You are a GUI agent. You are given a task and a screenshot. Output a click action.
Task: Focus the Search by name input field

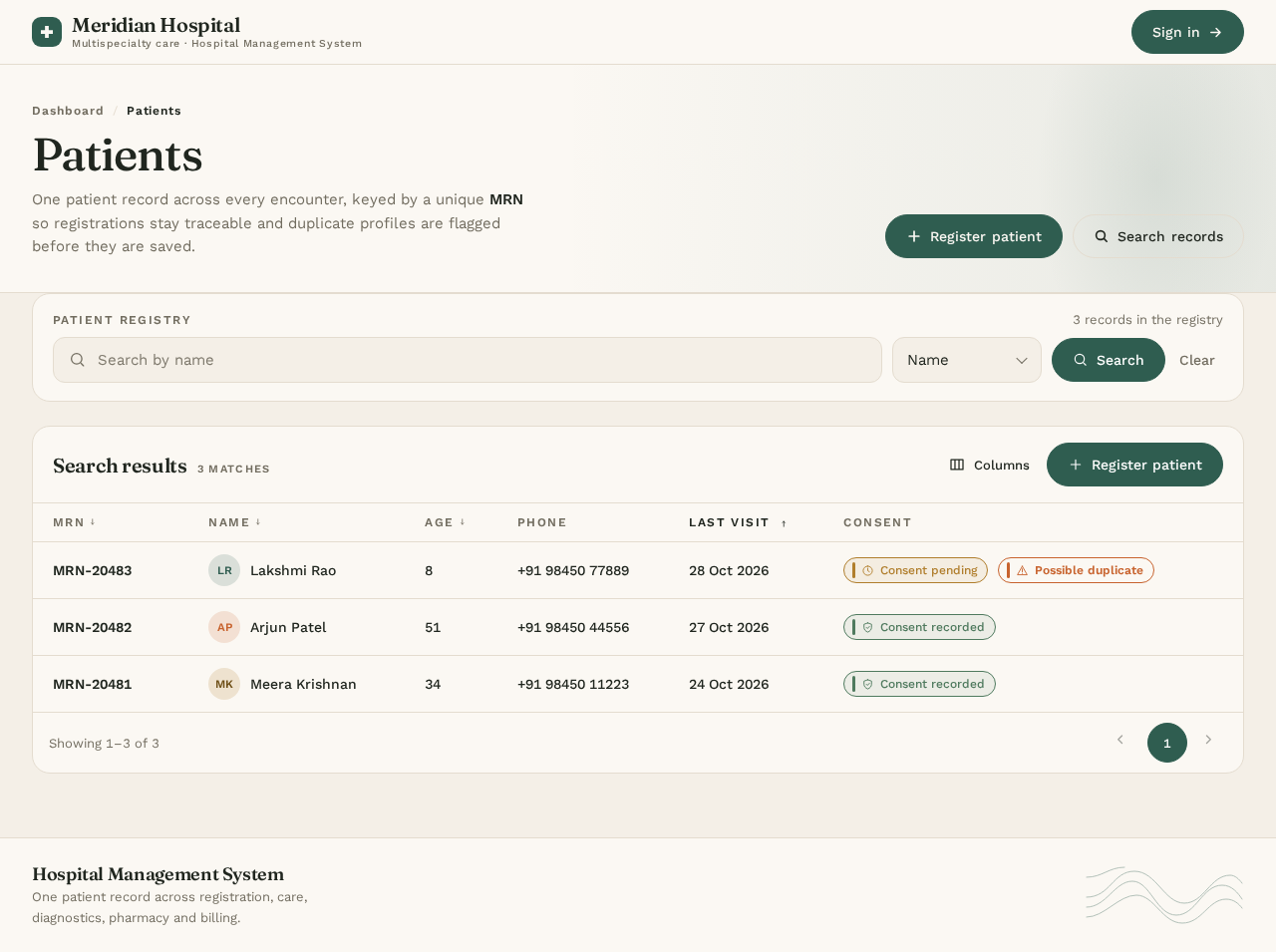pyautogui.click(x=468, y=360)
